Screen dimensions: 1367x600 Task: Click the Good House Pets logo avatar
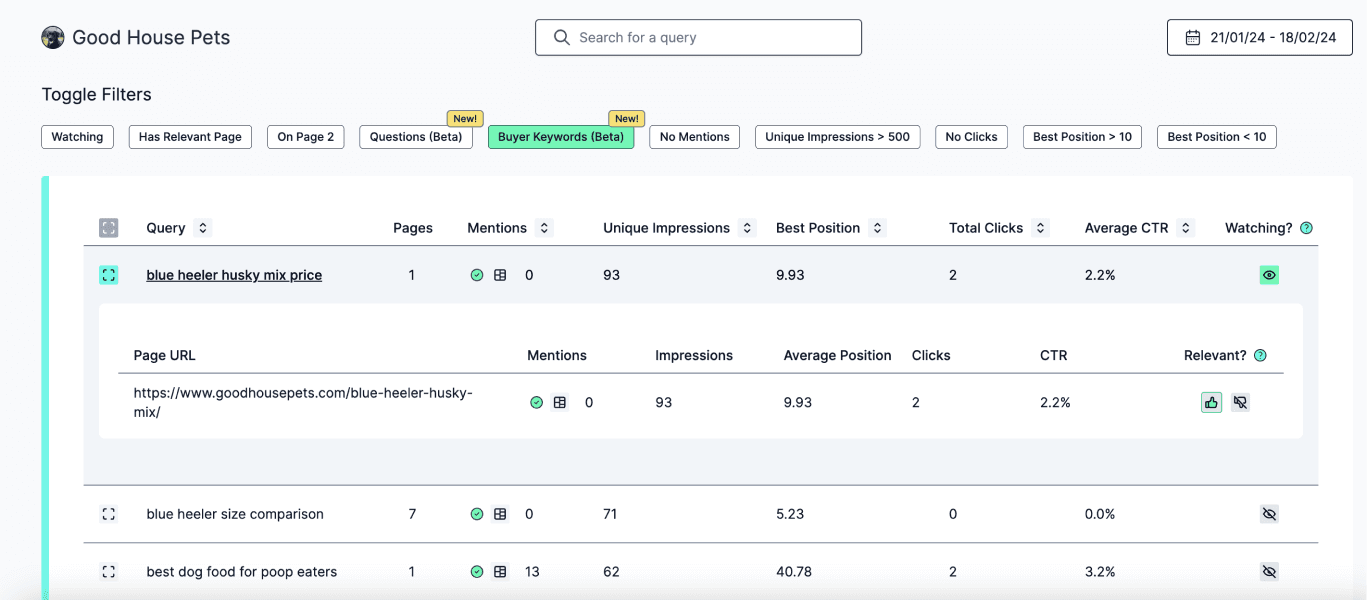coord(53,38)
